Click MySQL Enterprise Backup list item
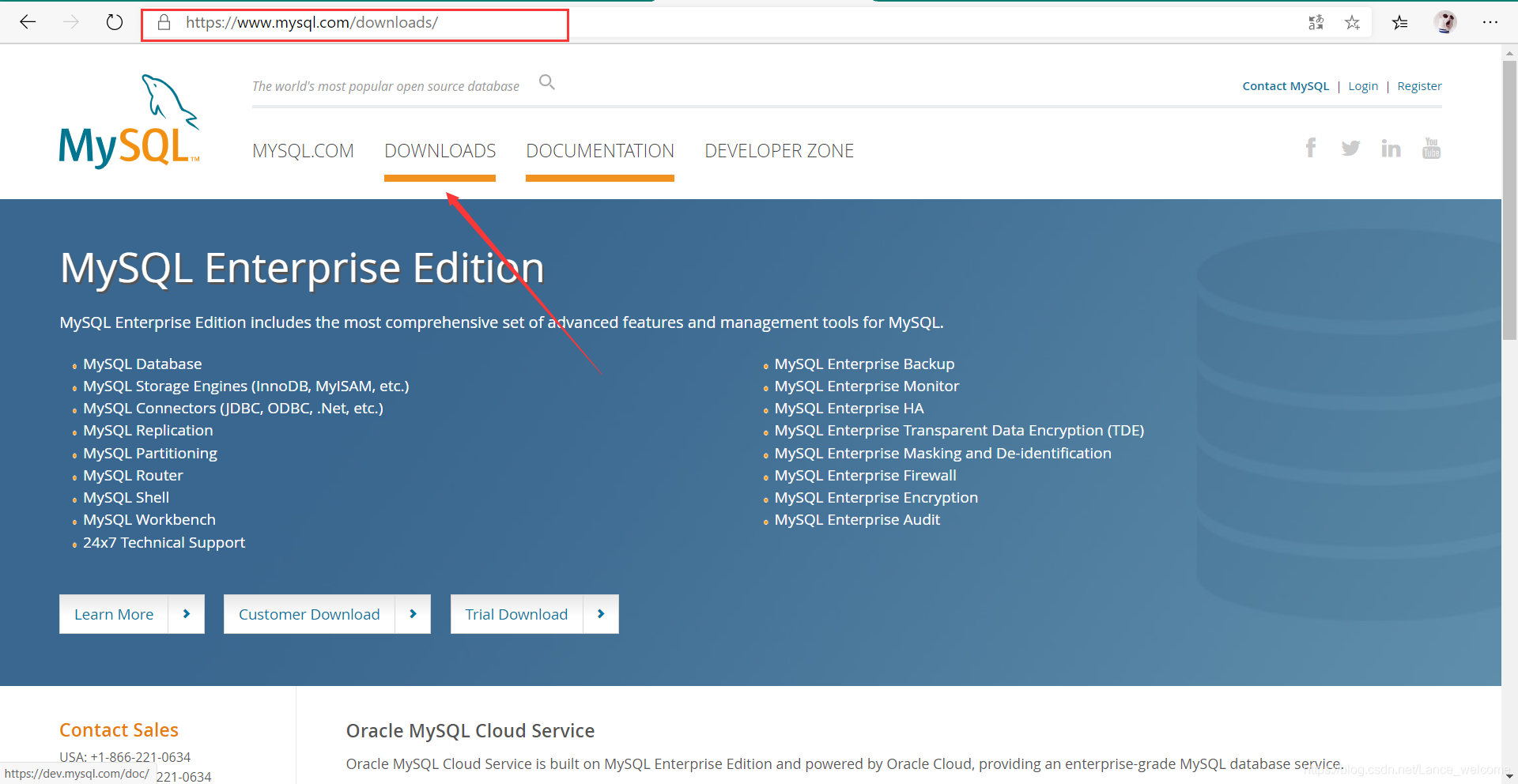1518x784 pixels. (x=864, y=364)
